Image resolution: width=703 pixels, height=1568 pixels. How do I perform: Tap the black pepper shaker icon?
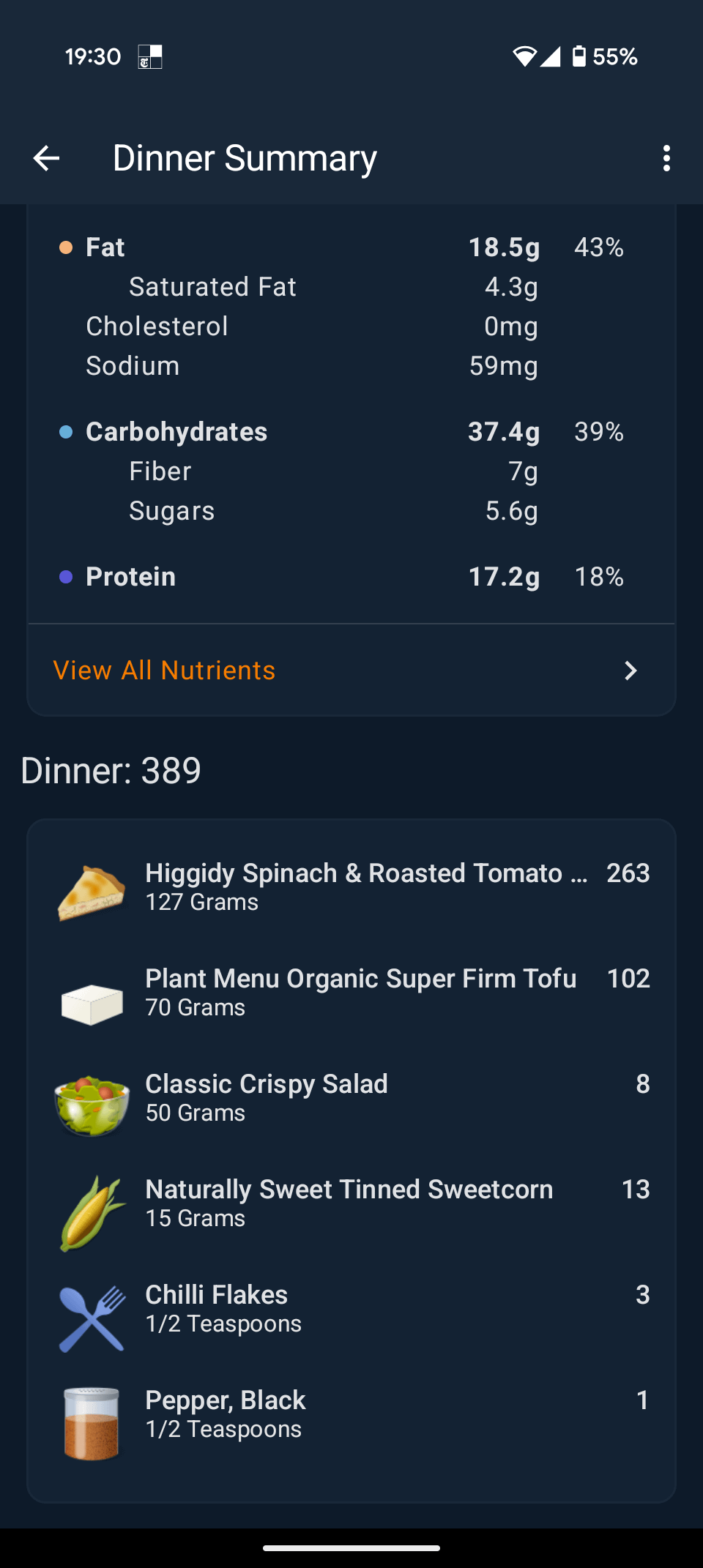point(92,1424)
